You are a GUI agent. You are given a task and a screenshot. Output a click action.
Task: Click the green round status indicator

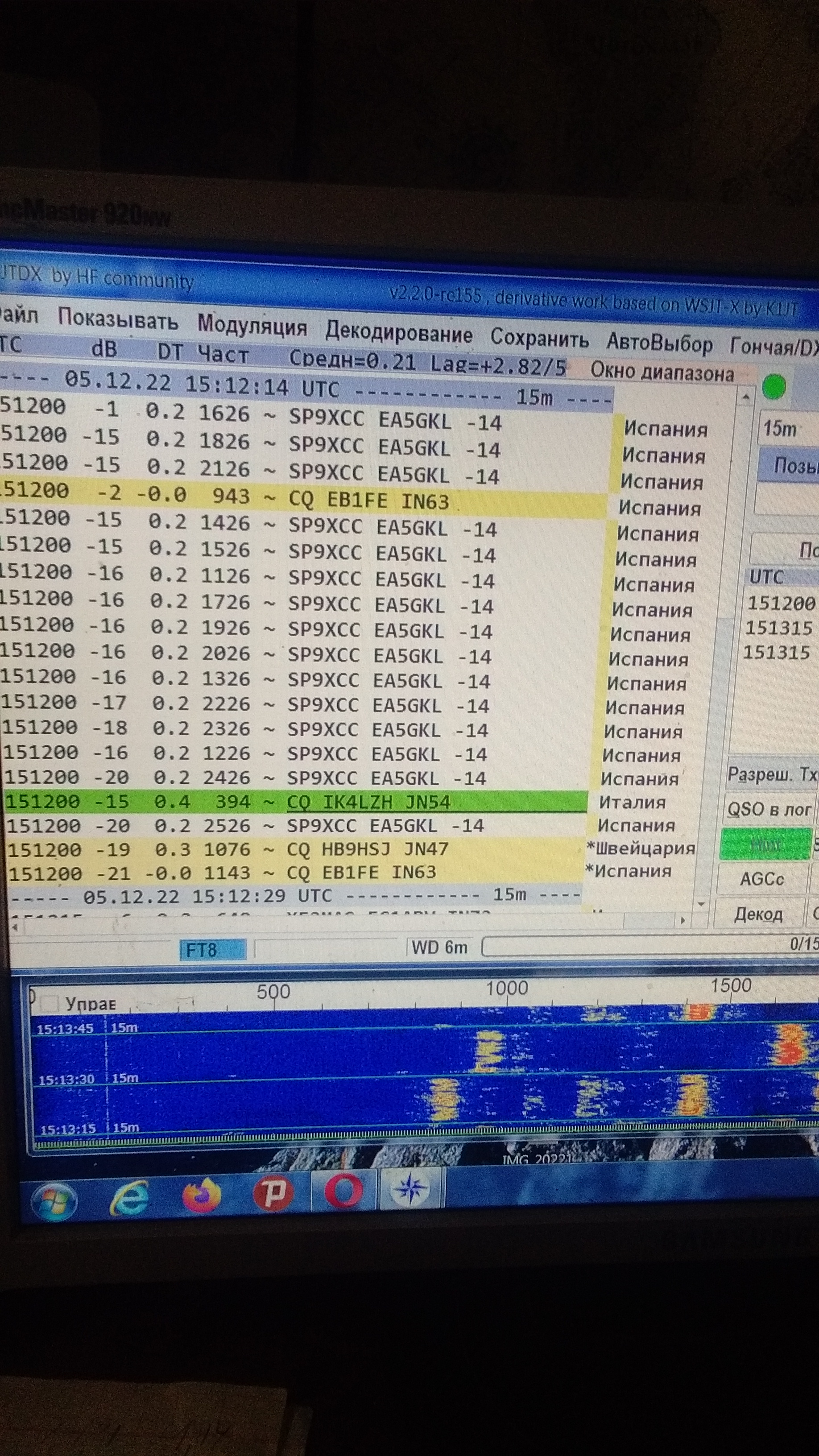click(774, 387)
